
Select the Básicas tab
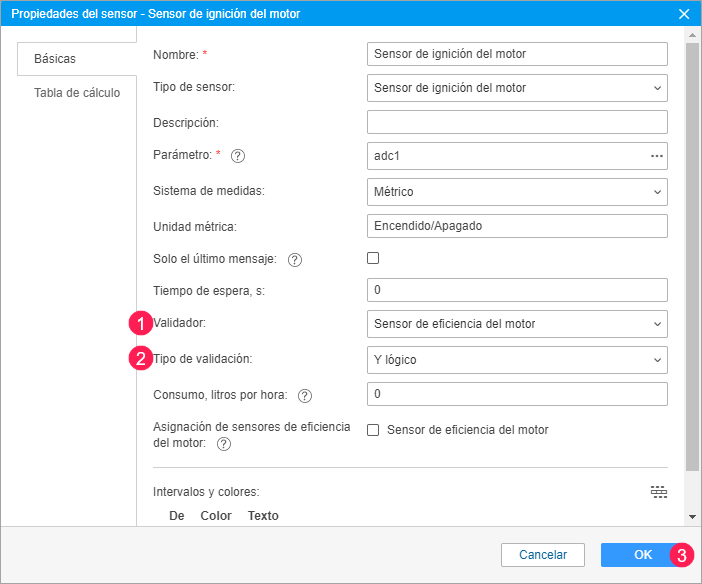pos(55,59)
